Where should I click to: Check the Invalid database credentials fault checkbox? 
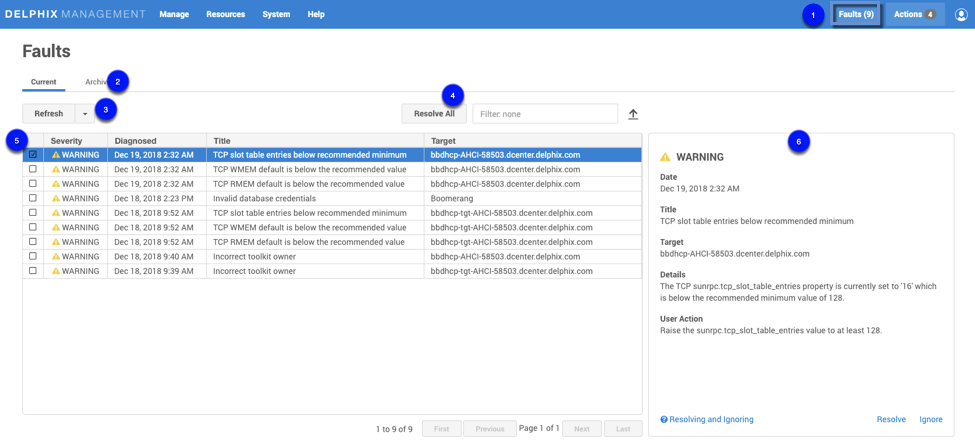pyautogui.click(x=33, y=199)
